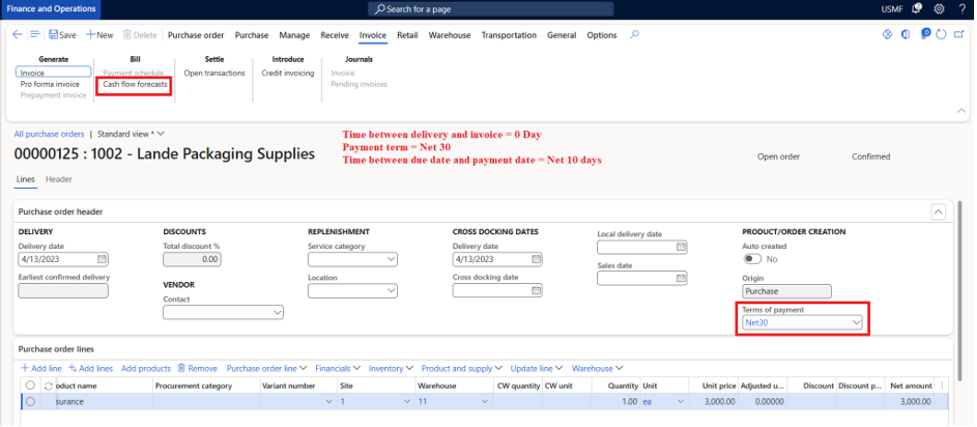Open the navigation list hamburger icon
This screenshot has width=977, height=427.
(35, 35)
